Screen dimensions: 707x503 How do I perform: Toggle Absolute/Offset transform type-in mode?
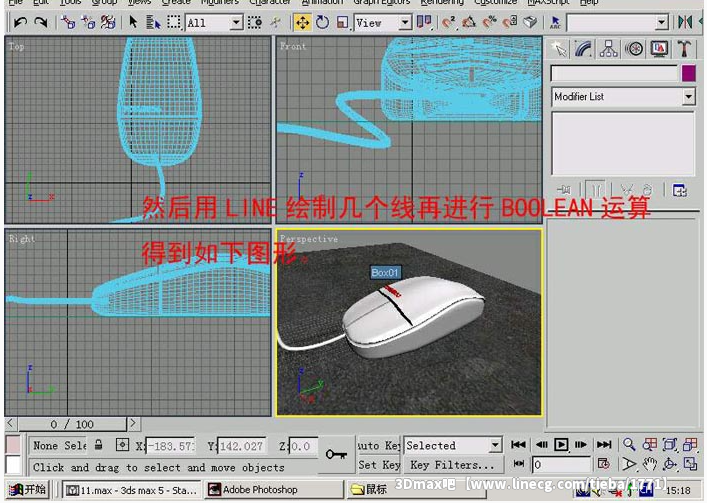(x=122, y=445)
